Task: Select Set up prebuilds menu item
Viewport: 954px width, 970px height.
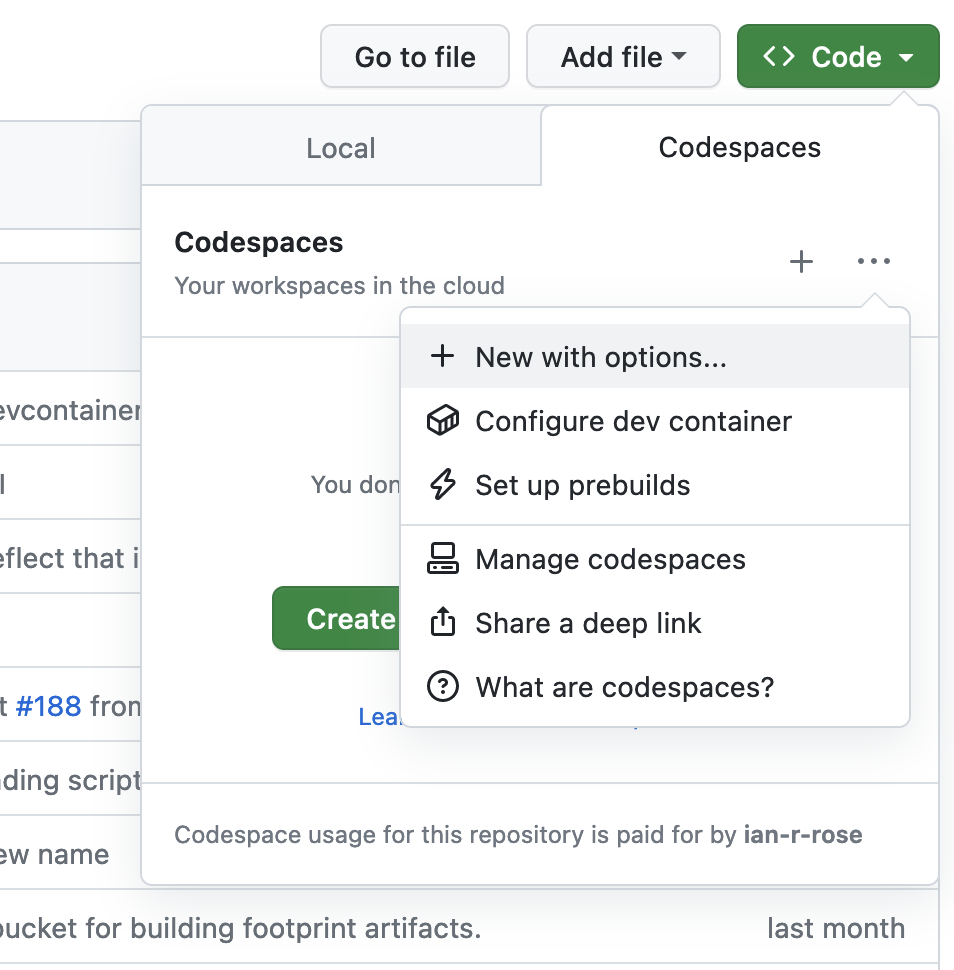Action: (x=655, y=484)
